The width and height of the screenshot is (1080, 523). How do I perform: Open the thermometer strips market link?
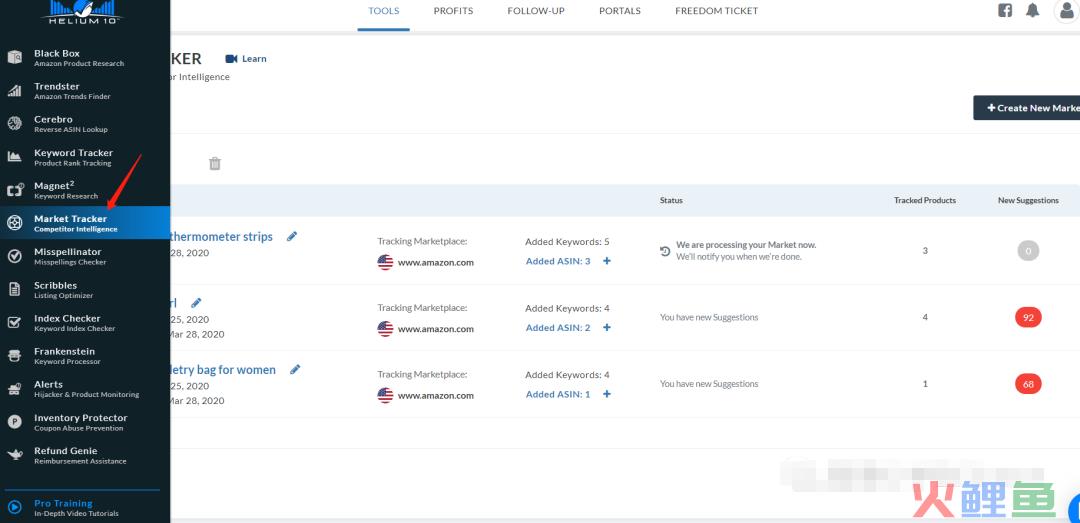click(220, 236)
